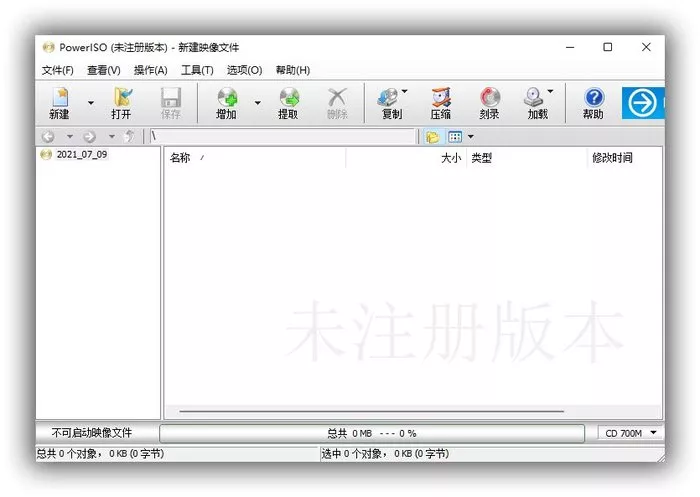Click the Back navigation arrow

pos(48,136)
